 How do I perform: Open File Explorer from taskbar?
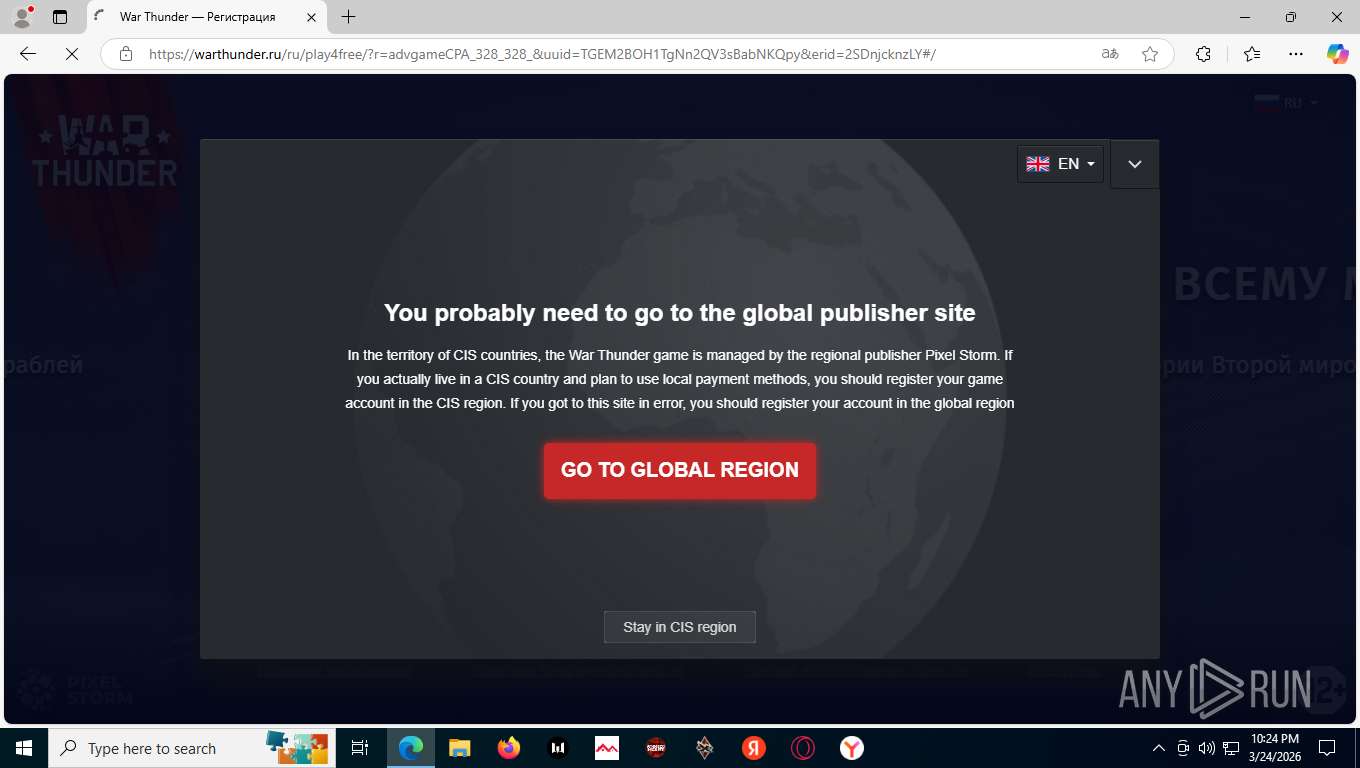tap(459, 748)
